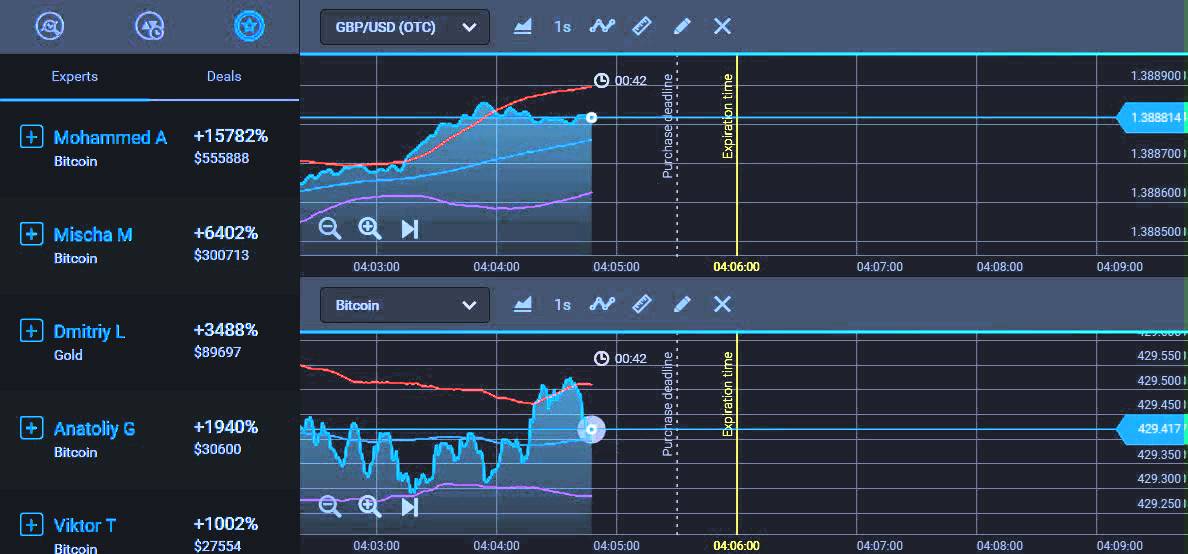
Task: Open Mohammed A expert profile
Action: [x=110, y=138]
